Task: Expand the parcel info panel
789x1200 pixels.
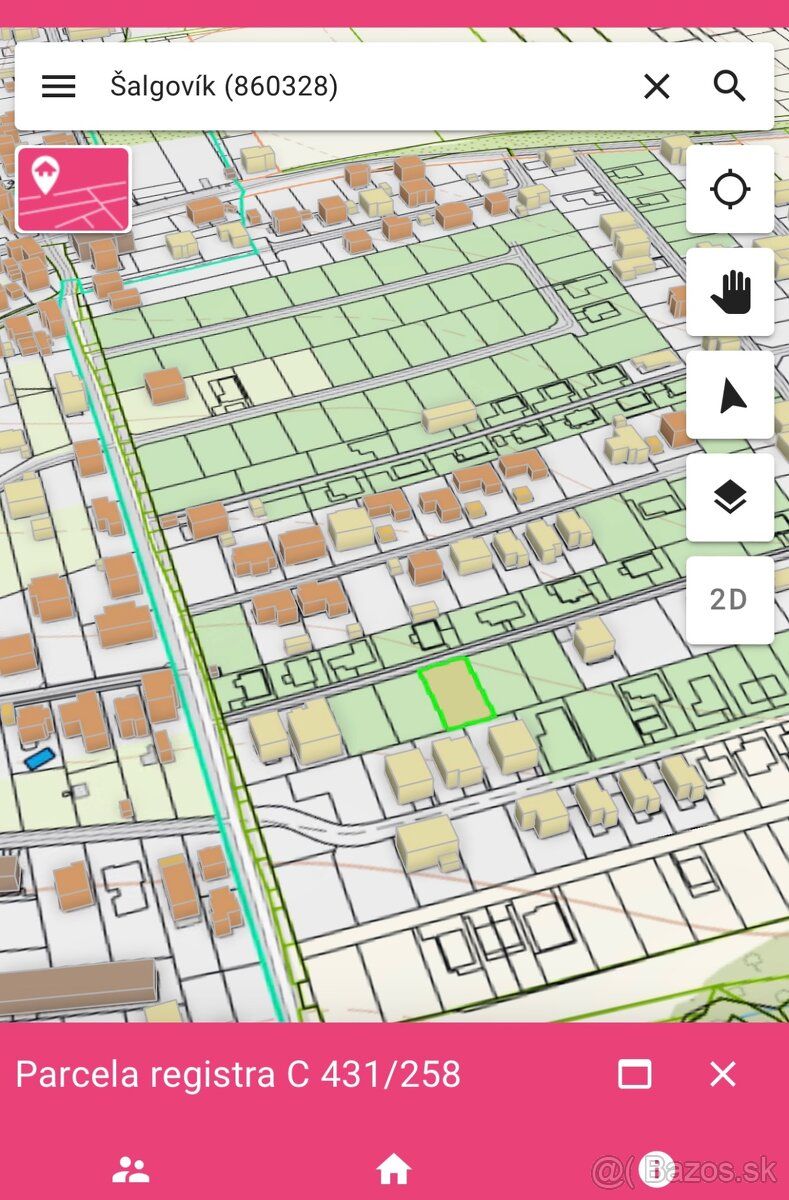Action: click(635, 1075)
